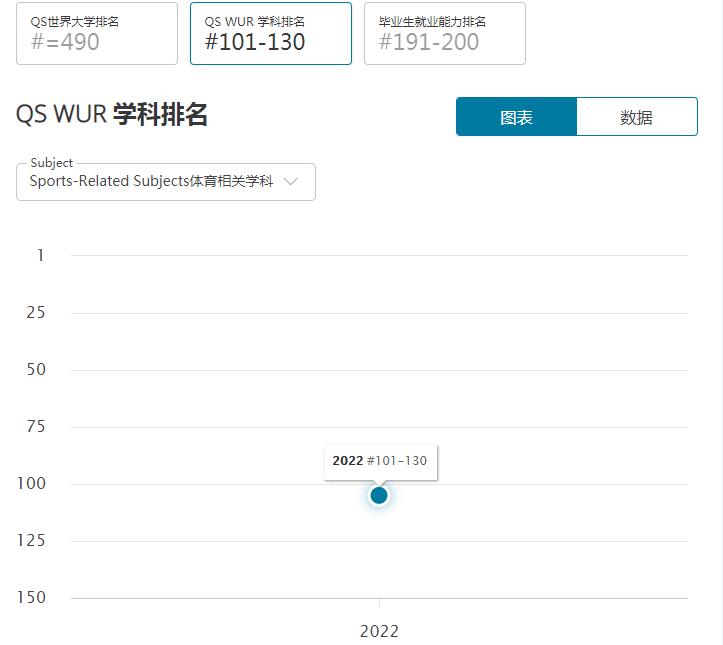Click the blue 2022 data point
Image resolution: width=723 pixels, height=645 pixels.
tap(379, 495)
